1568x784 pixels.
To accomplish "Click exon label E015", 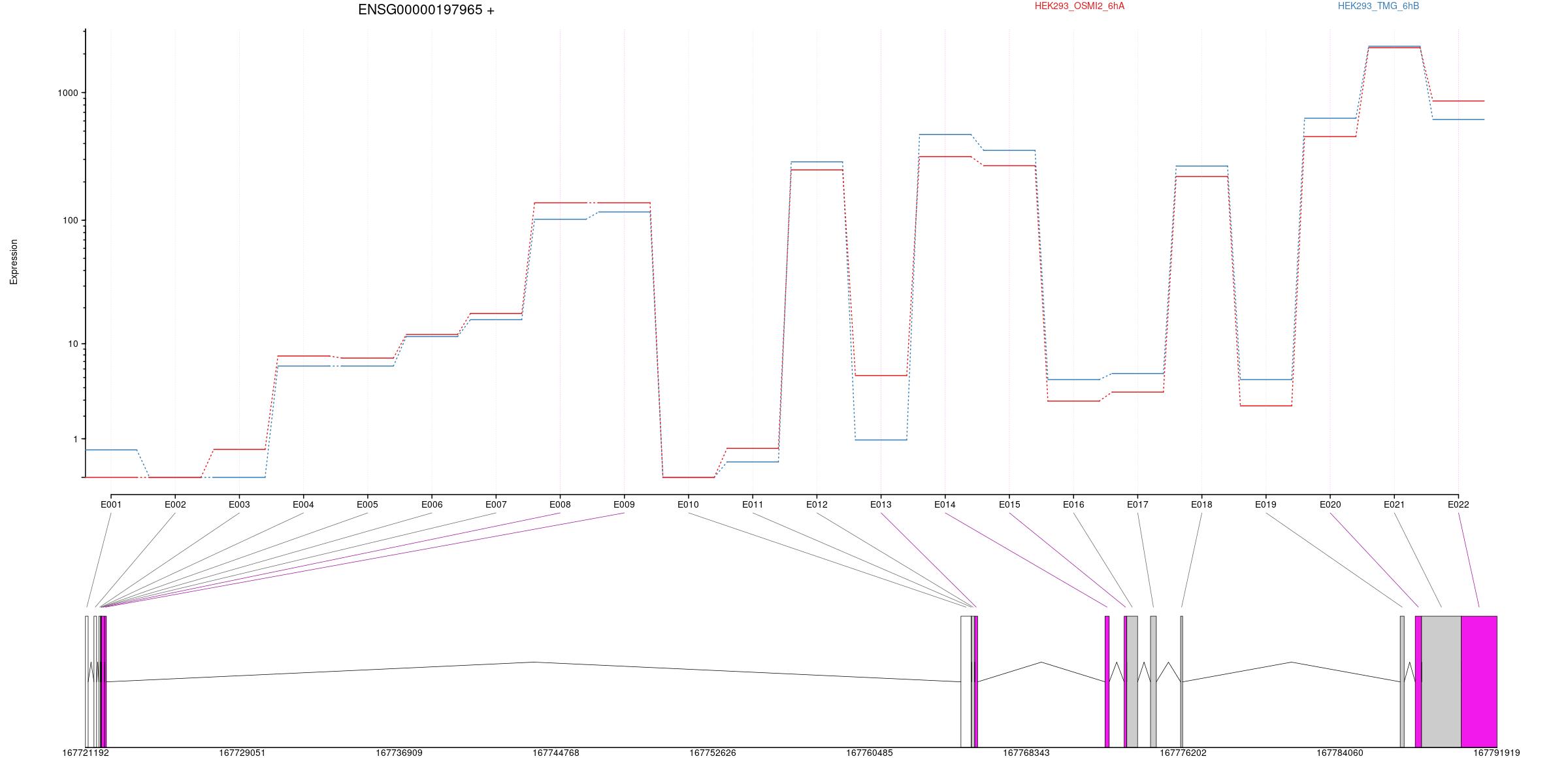I will pyautogui.click(x=1009, y=504).
